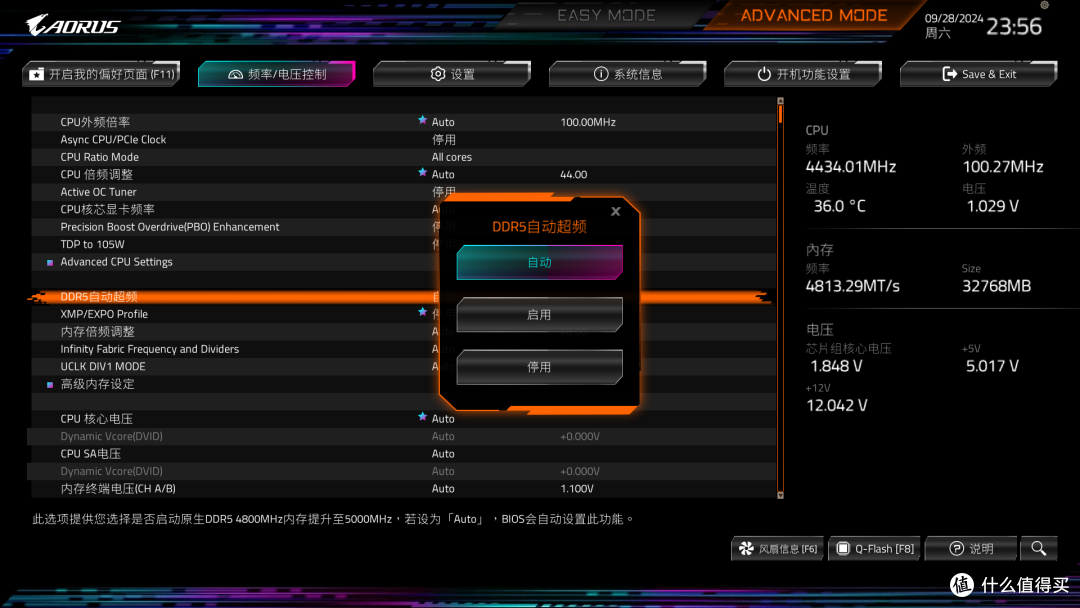The image size is (1080, 608).
Task: Click the AORUS logo
Action: (x=73, y=25)
